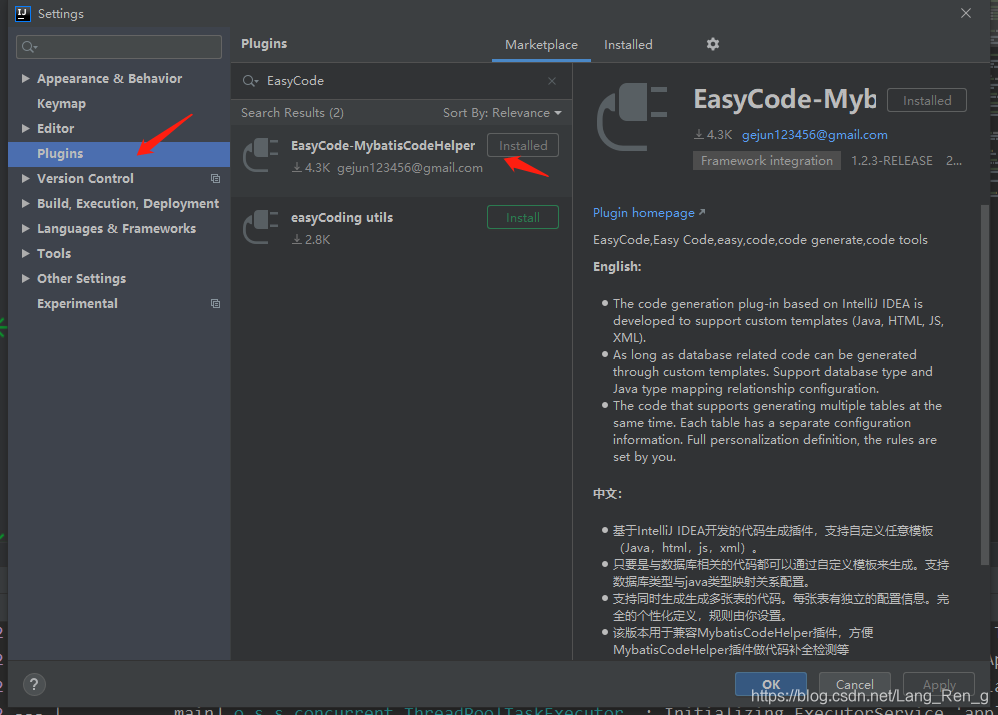Viewport: 998px width, 715px height.
Task: Click the Apply button
Action: click(x=939, y=684)
